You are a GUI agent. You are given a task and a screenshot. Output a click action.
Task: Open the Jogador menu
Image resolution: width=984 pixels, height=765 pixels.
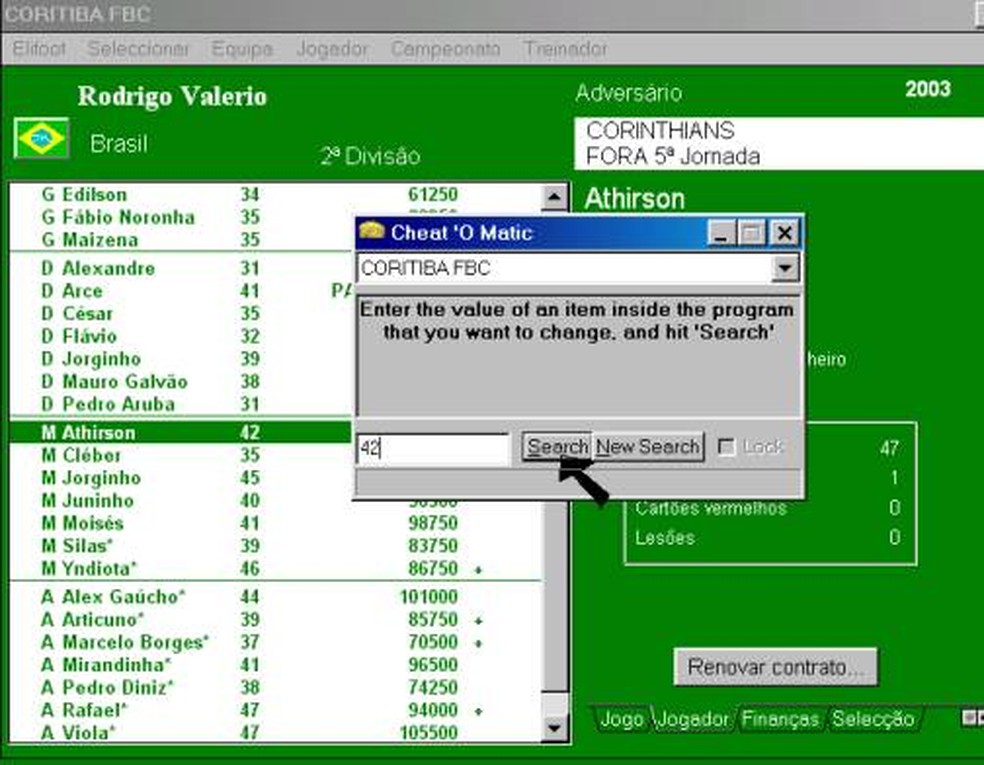click(x=332, y=48)
